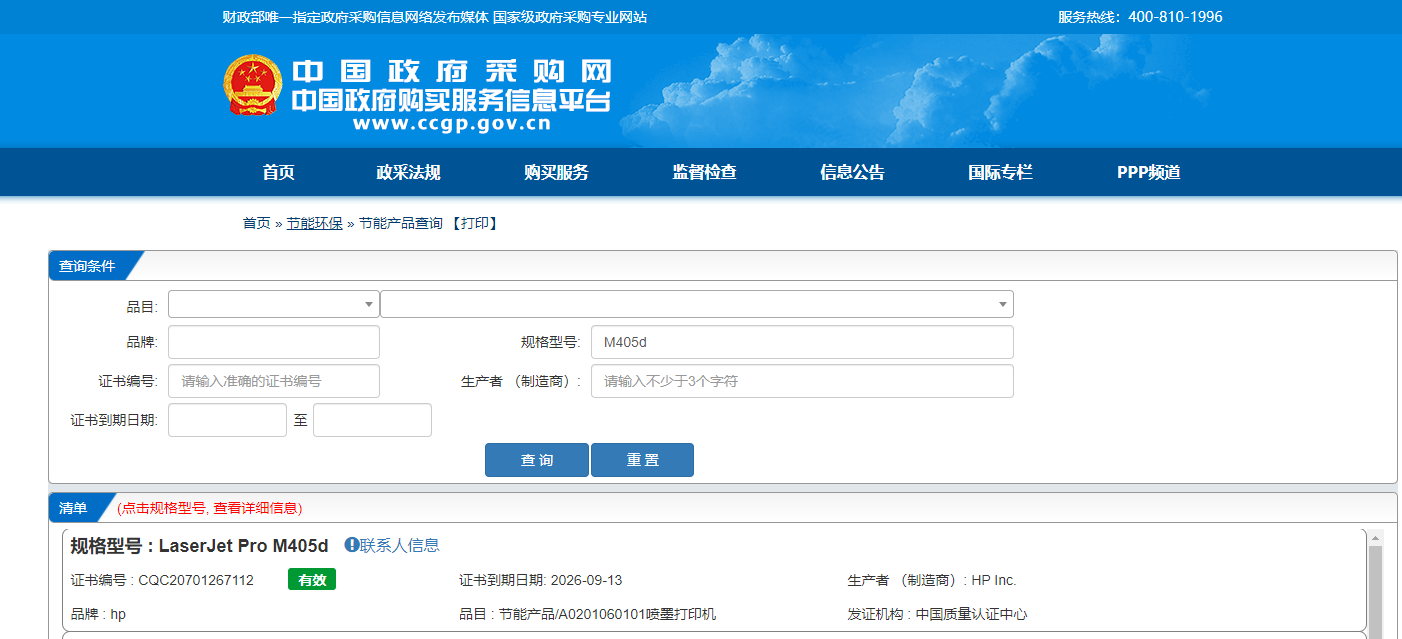
Task: Follow the 节能环保 breadcrumb link
Action: tap(314, 223)
